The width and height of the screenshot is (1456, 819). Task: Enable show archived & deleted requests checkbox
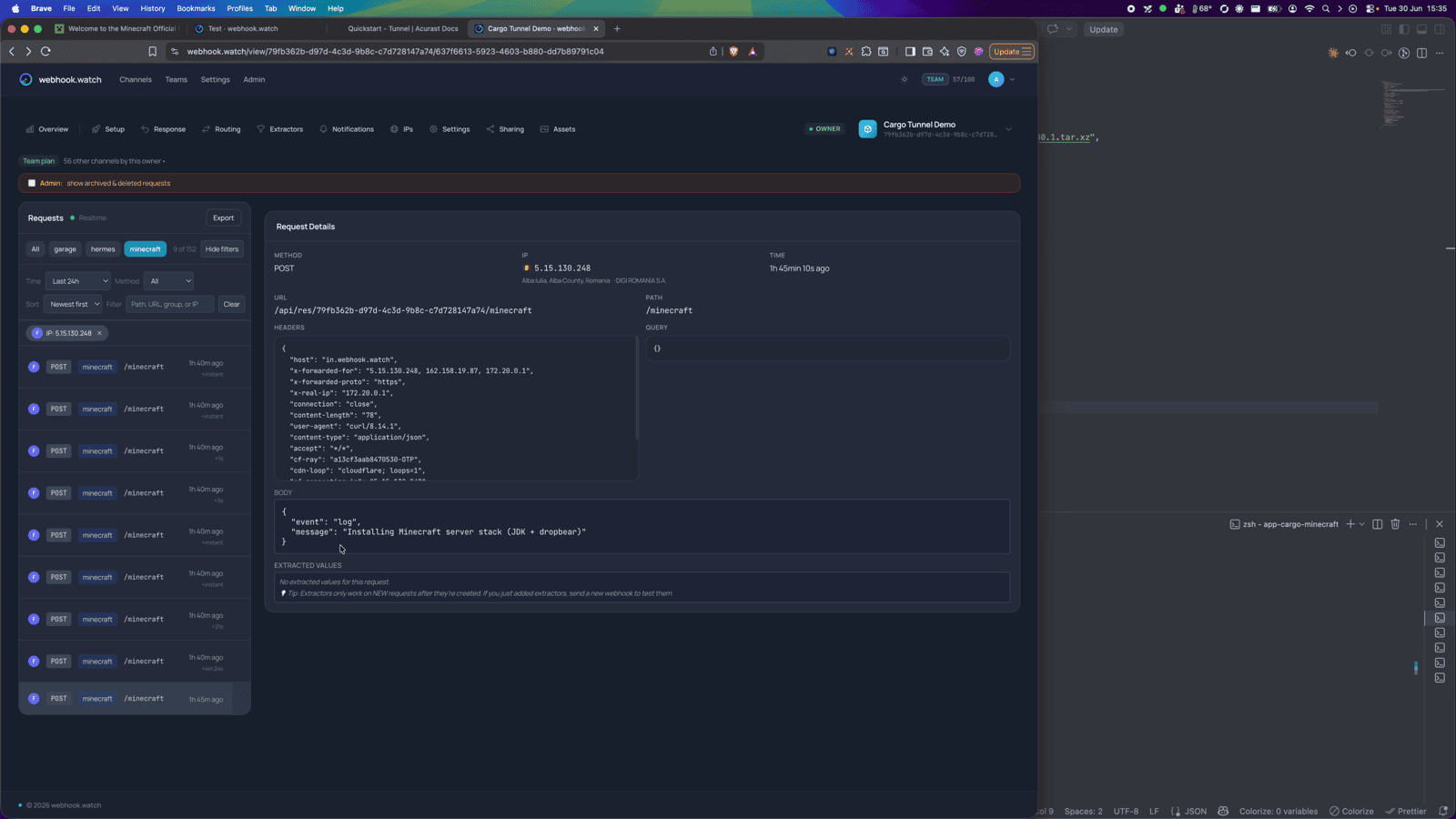click(32, 183)
